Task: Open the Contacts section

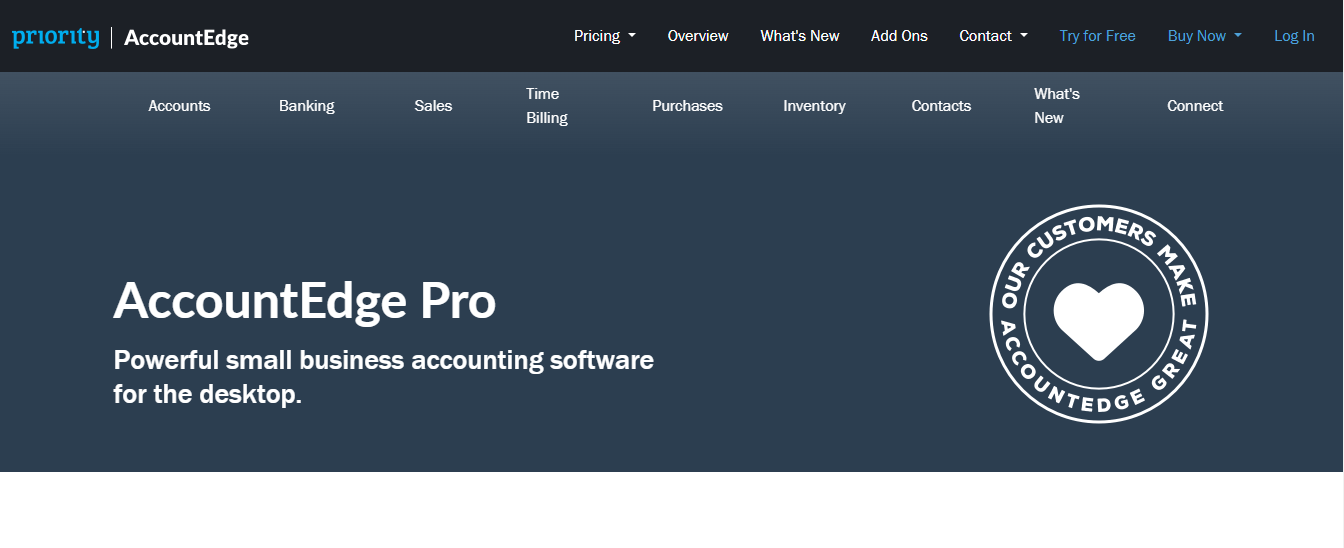Action: pos(941,106)
